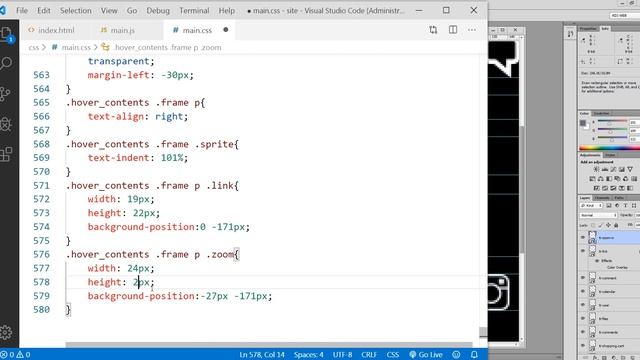
Task: Hide the tr-files layer
Action: [x=583, y=318]
